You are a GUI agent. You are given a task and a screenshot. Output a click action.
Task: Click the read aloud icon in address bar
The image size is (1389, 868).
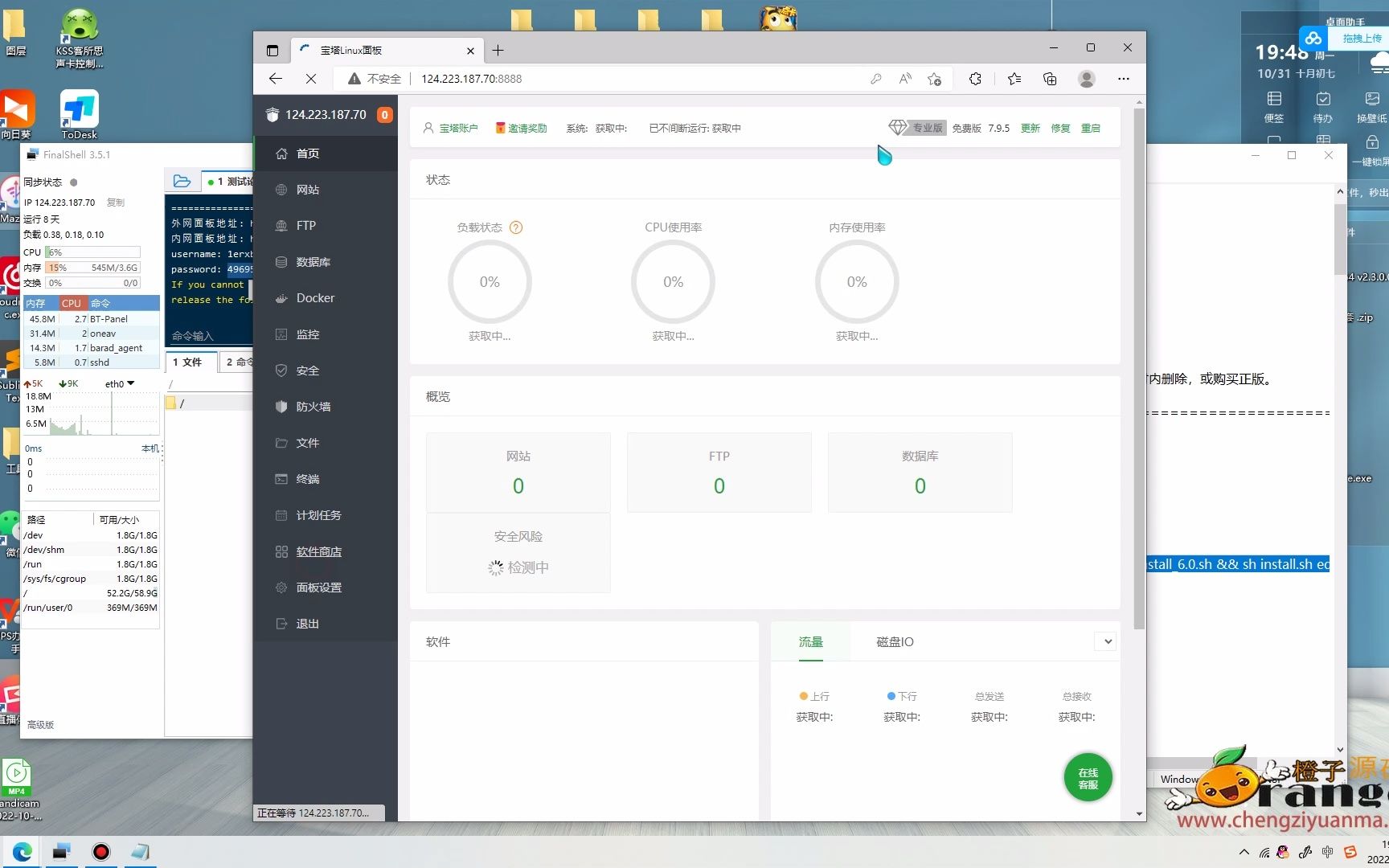[905, 79]
